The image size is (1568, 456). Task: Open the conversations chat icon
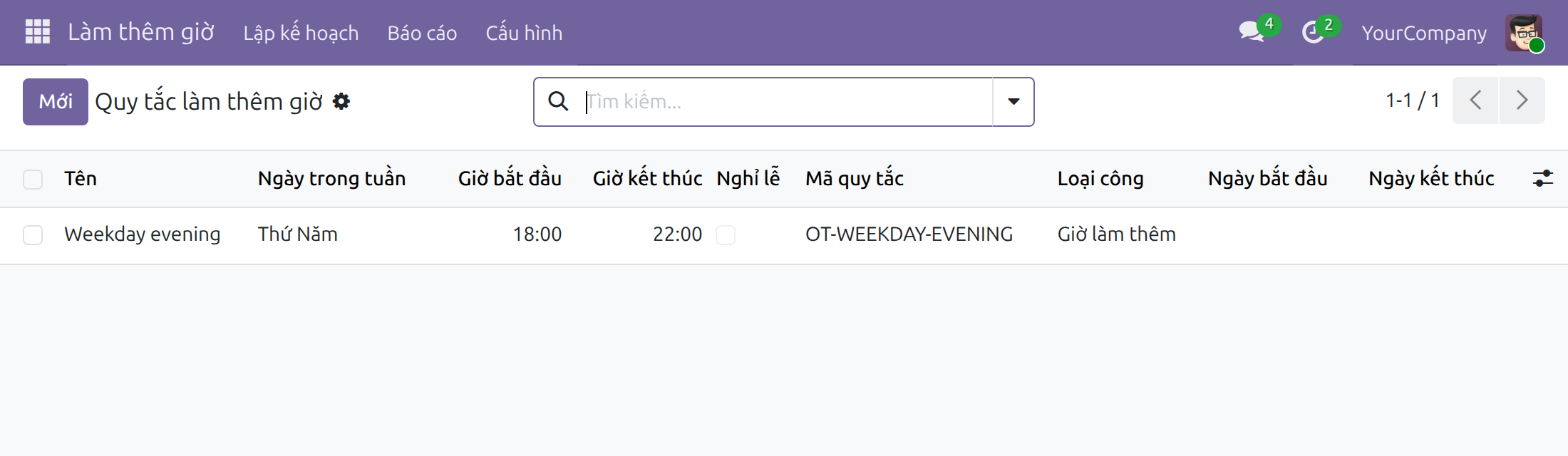click(x=1252, y=32)
